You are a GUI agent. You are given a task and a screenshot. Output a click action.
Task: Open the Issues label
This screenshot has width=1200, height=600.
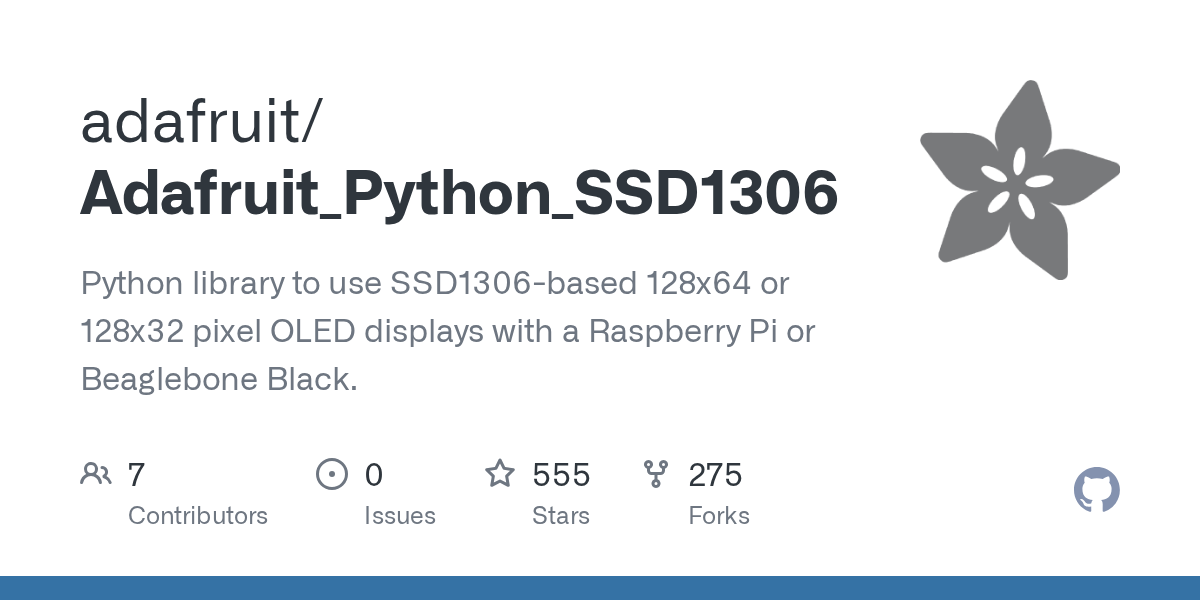coord(400,516)
